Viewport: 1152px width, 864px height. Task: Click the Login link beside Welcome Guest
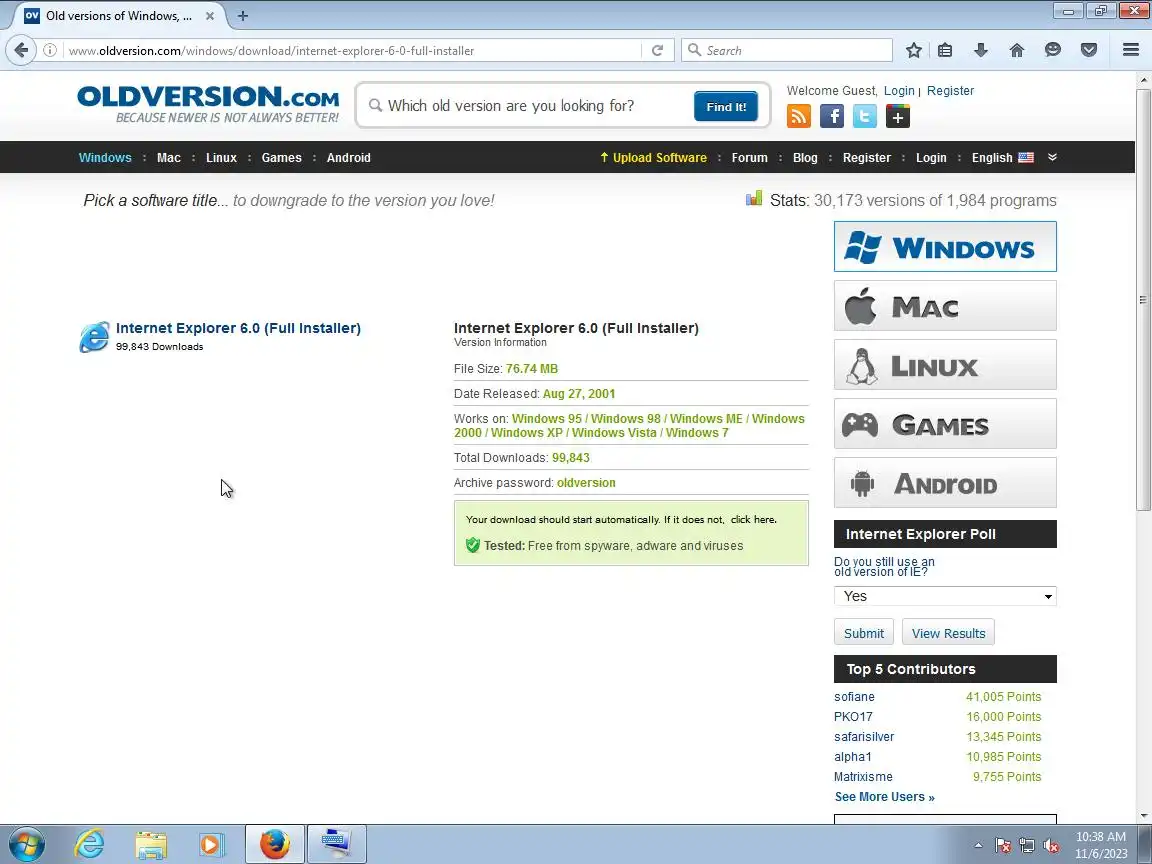pos(899,90)
